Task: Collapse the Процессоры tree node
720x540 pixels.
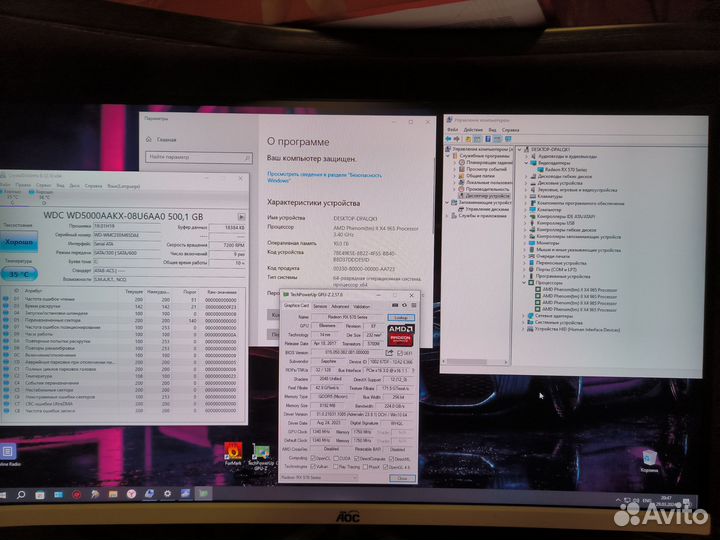Action: tap(524, 283)
